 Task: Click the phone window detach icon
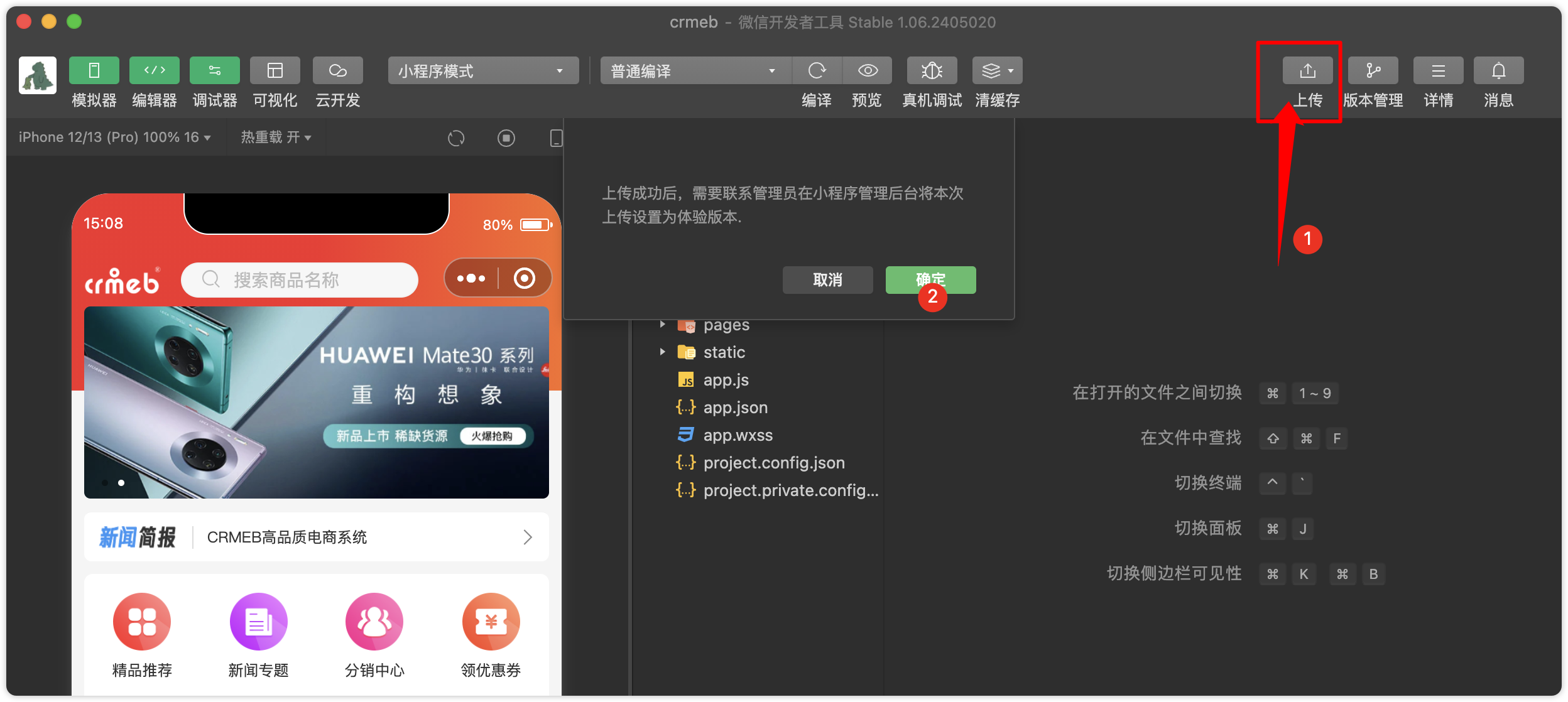click(556, 138)
